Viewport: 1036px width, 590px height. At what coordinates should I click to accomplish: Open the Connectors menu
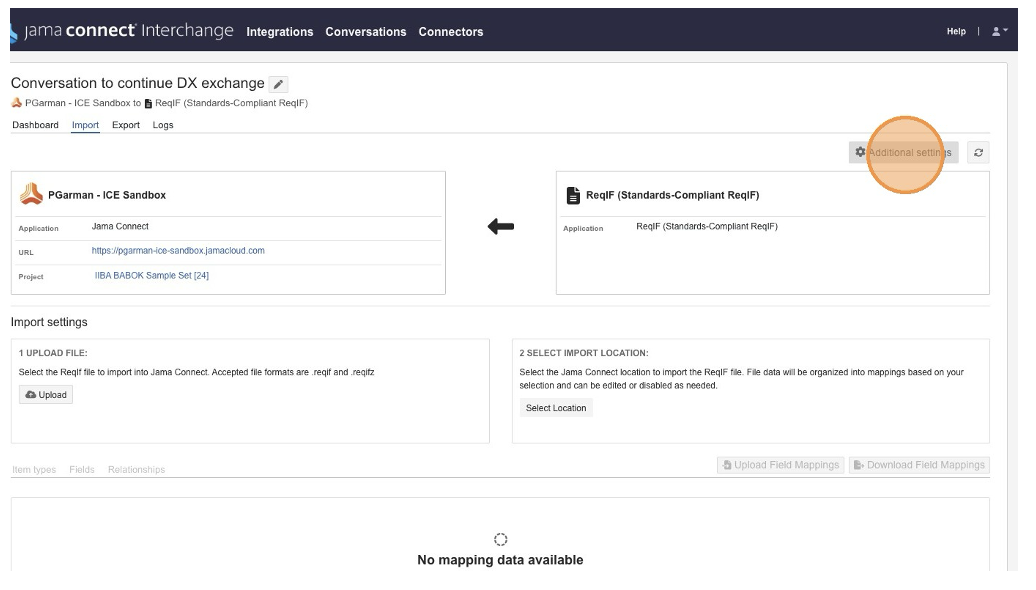coord(451,32)
